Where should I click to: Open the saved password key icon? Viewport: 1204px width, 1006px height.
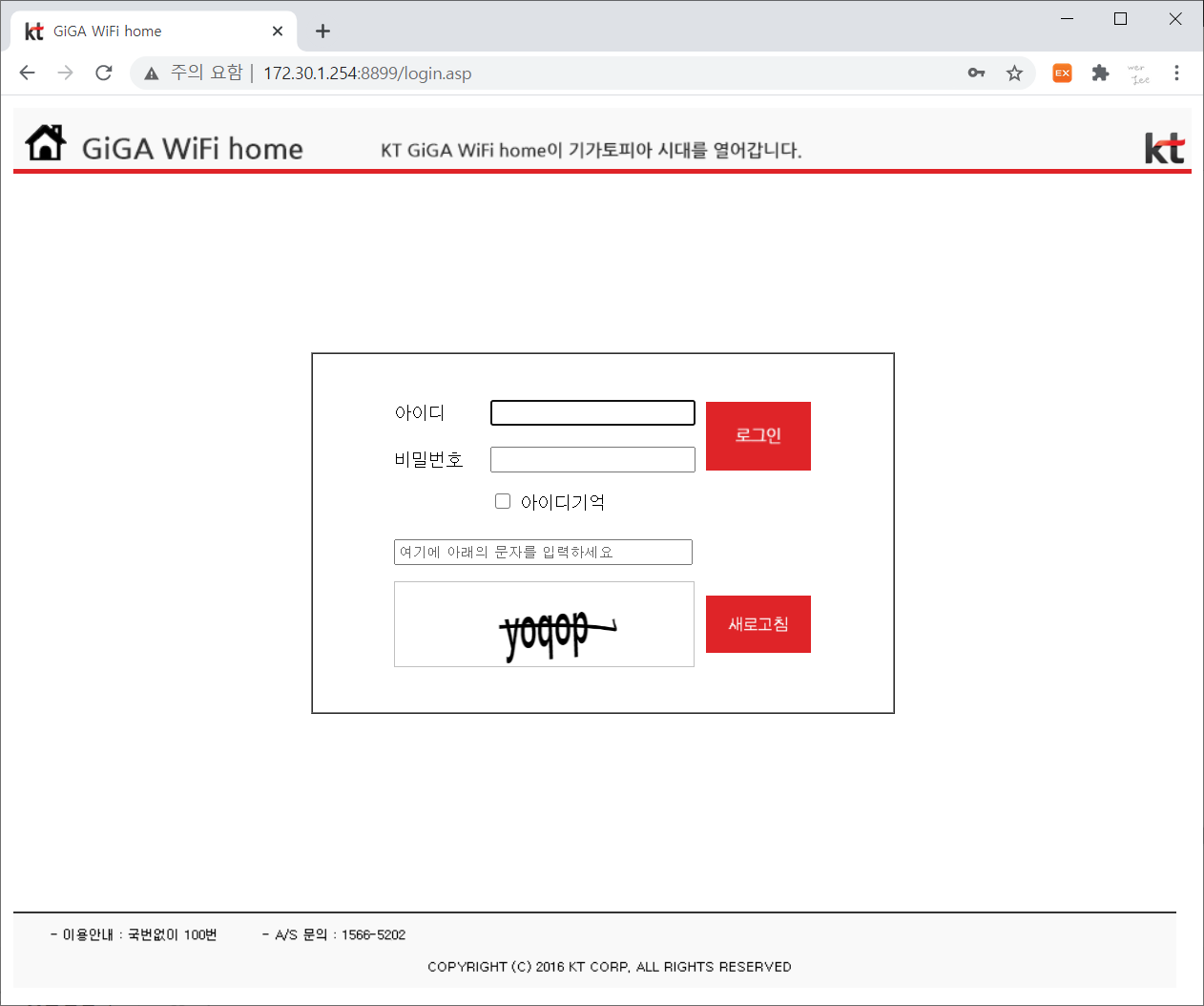point(976,73)
